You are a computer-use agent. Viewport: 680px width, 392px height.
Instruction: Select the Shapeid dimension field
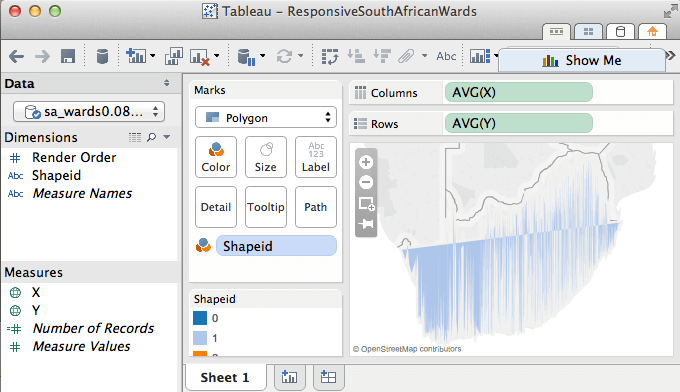point(56,176)
